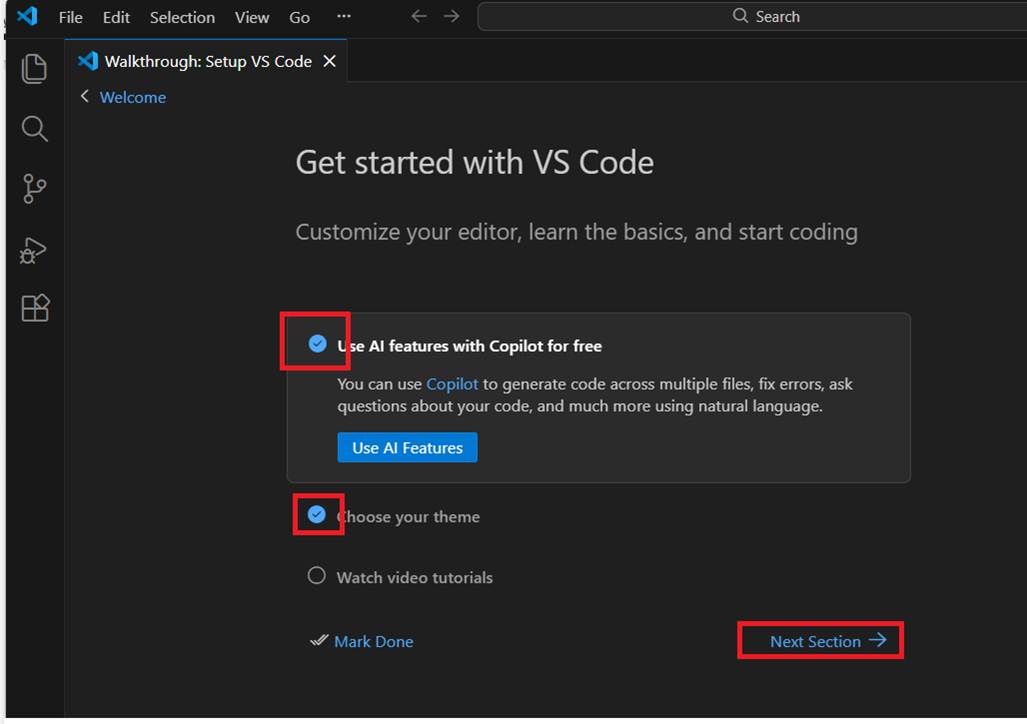The width and height of the screenshot is (1027, 724).
Task: Open the Run and Debug view
Action: (x=34, y=249)
